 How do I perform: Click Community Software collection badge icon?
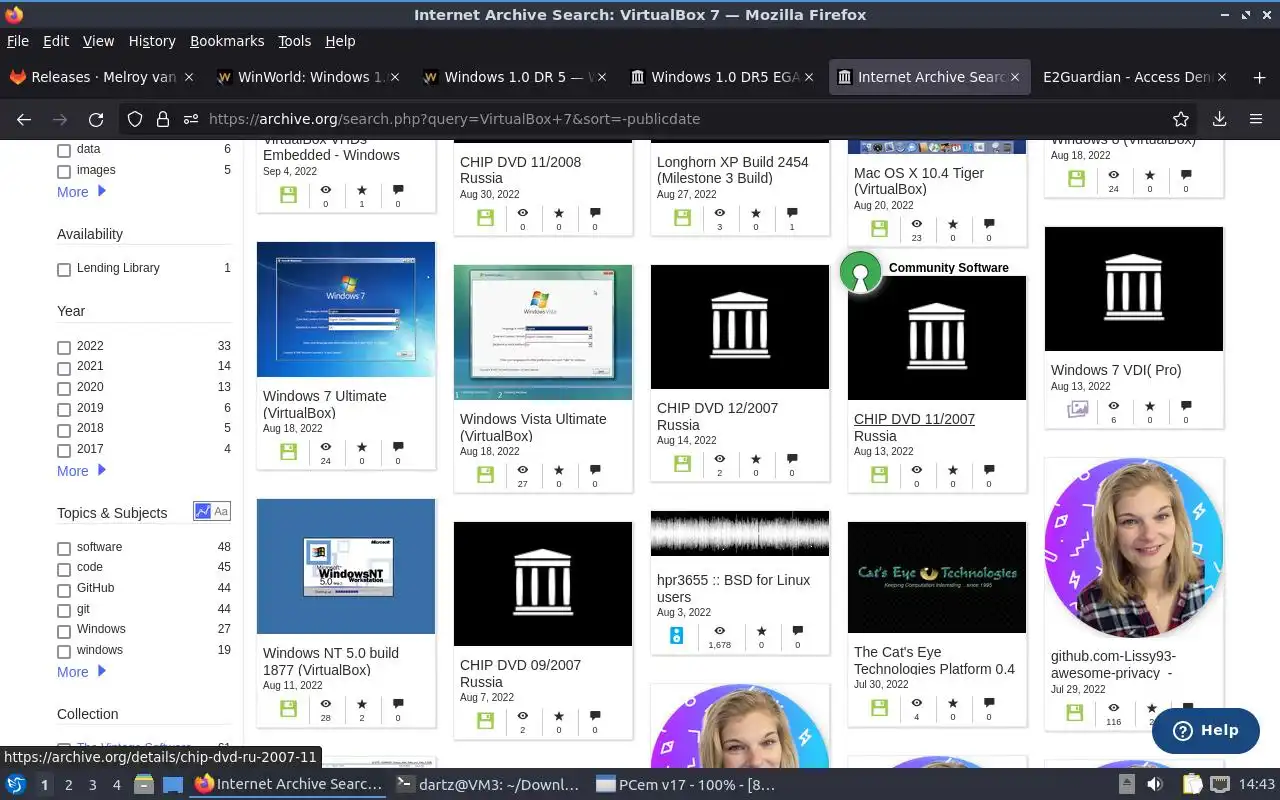click(x=860, y=273)
